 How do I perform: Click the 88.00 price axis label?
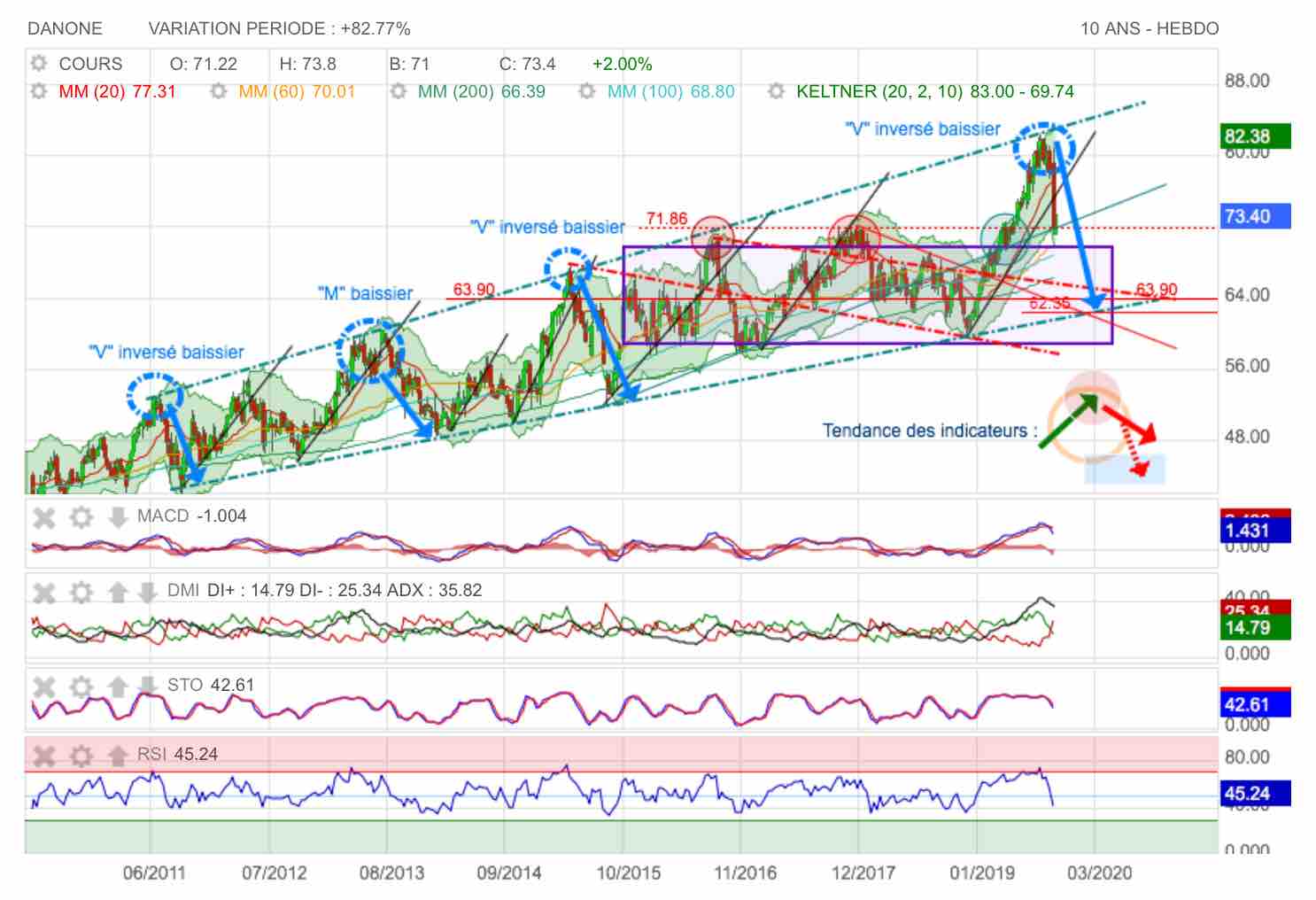(1247, 81)
